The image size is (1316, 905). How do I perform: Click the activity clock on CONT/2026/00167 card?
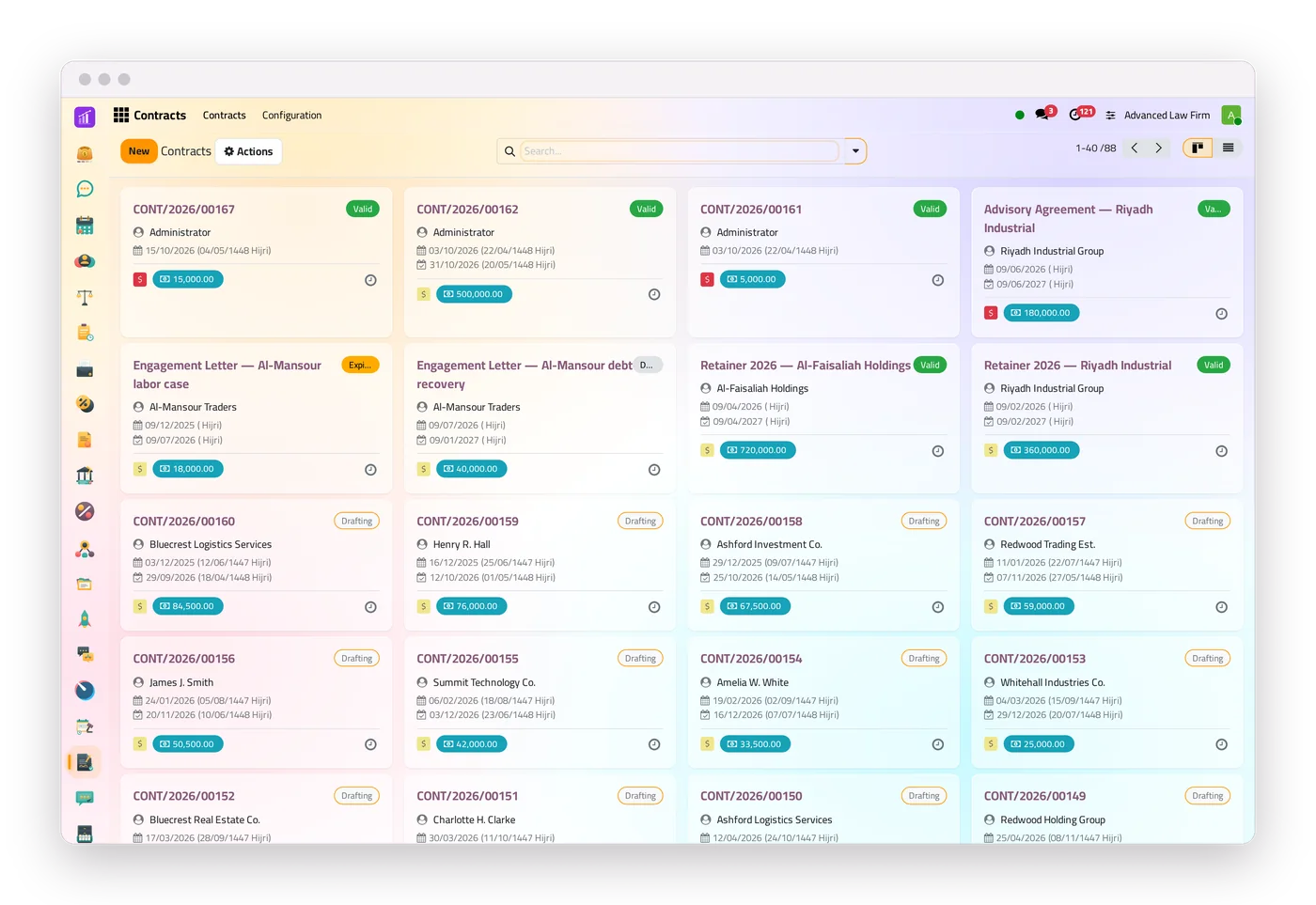tap(370, 280)
